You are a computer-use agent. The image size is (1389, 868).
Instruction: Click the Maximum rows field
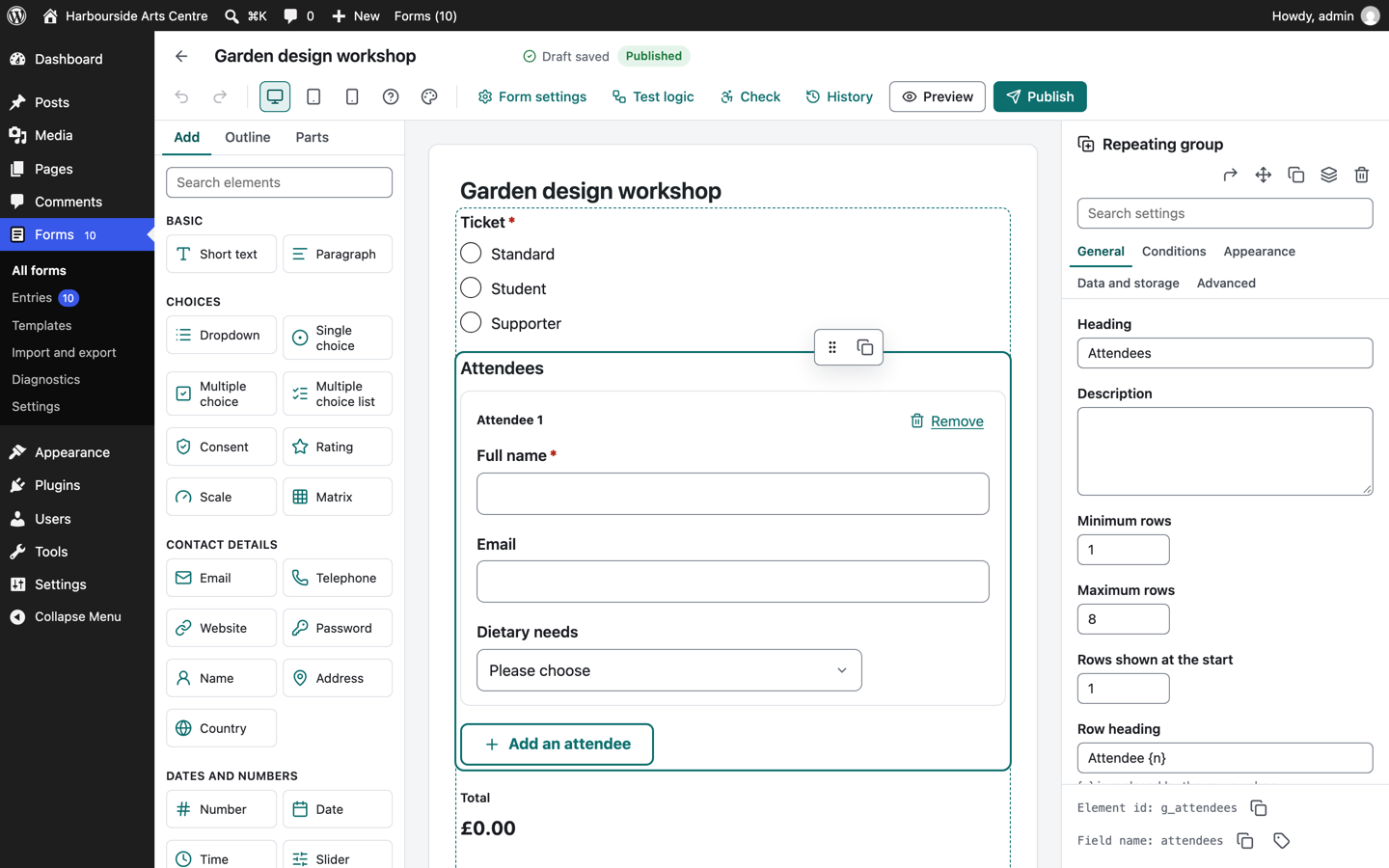(1123, 619)
